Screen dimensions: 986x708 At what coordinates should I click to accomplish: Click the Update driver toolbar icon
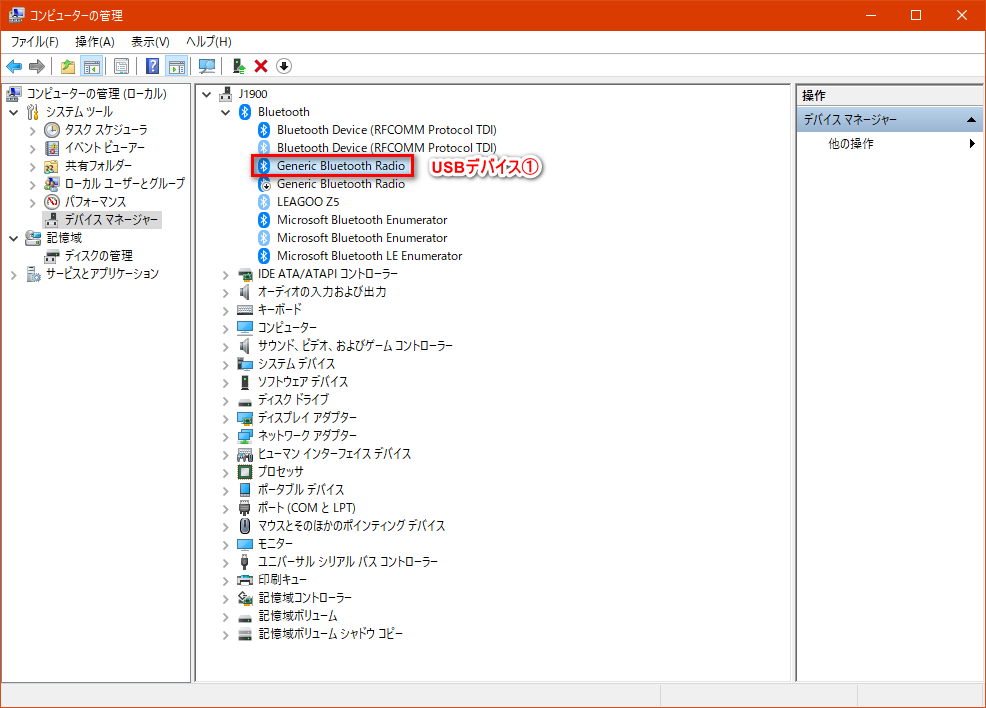pyautogui.click(x=238, y=66)
